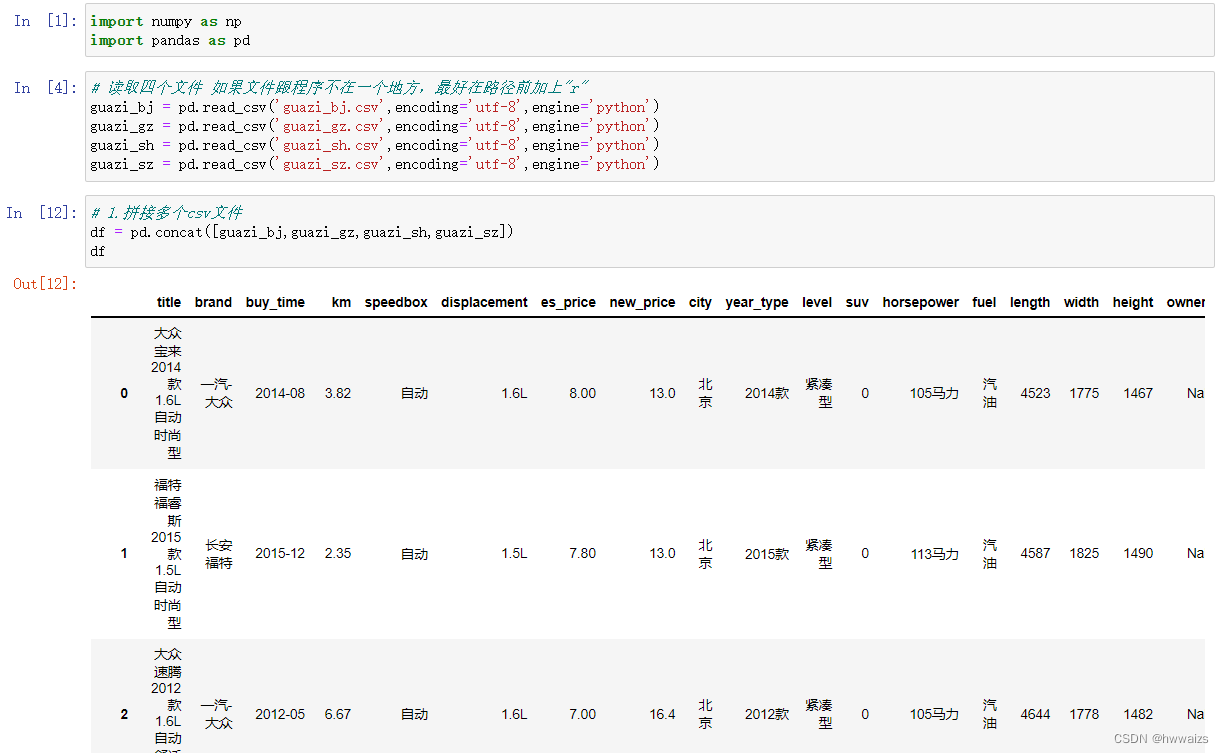
Task: Click the 'horsepower' column header
Action: tap(920, 302)
